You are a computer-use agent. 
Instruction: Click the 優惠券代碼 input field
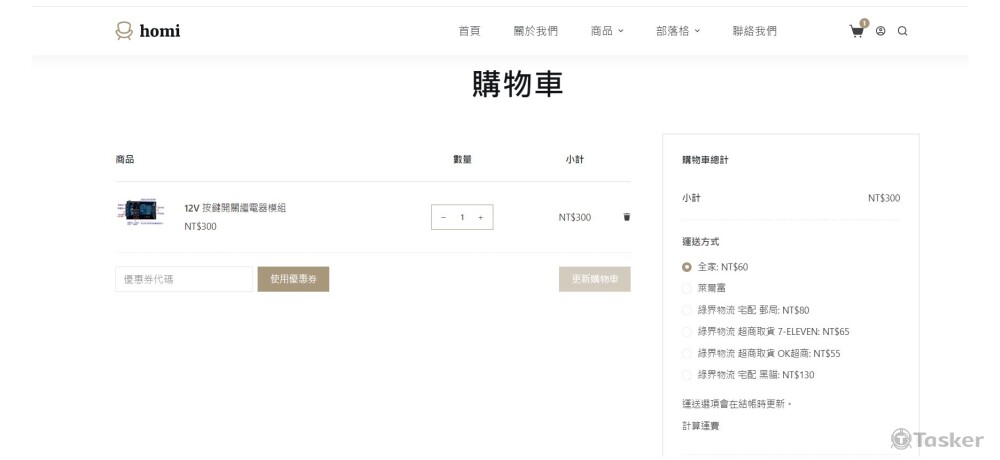[x=184, y=279]
